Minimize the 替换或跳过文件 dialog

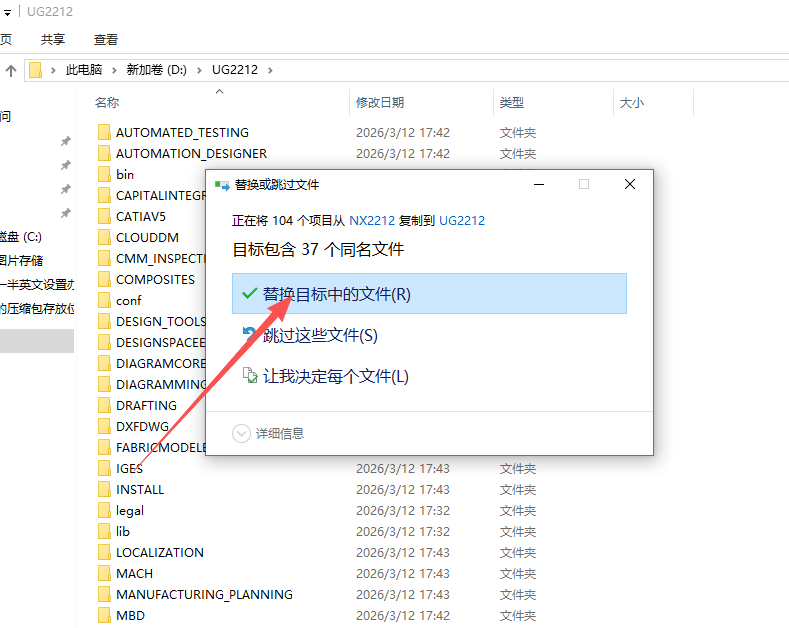tap(539, 184)
